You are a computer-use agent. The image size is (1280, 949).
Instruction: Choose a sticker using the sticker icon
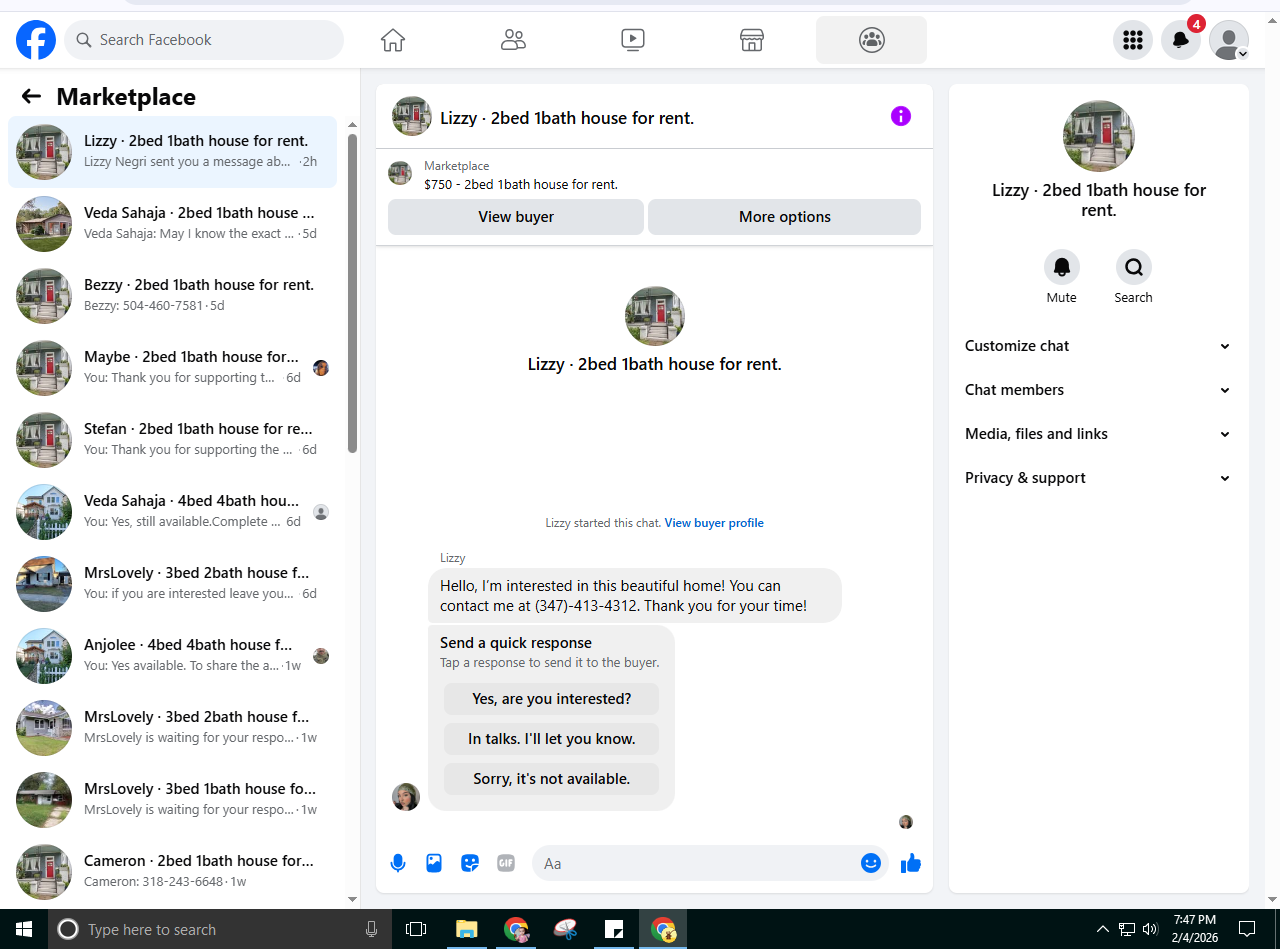470,863
